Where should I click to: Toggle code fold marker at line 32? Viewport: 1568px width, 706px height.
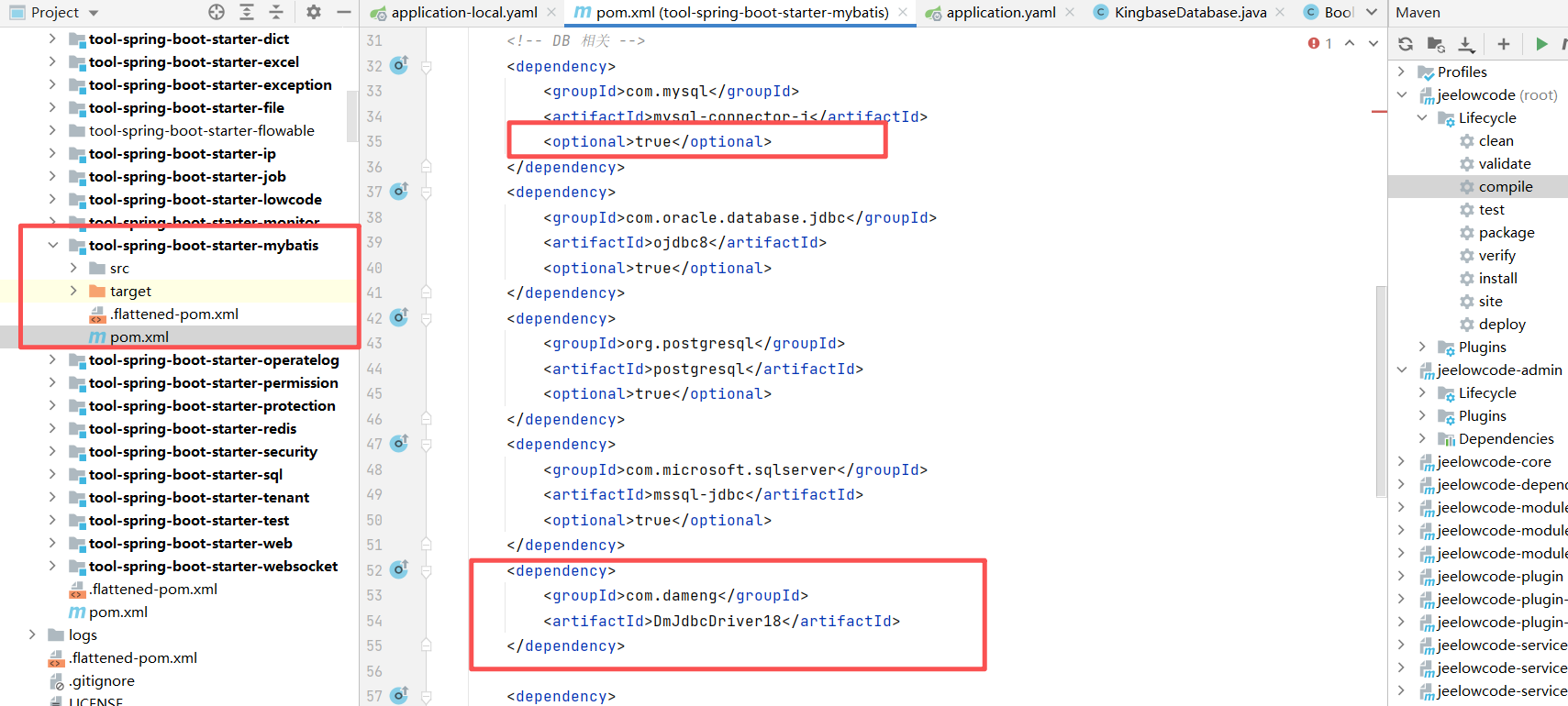427,67
